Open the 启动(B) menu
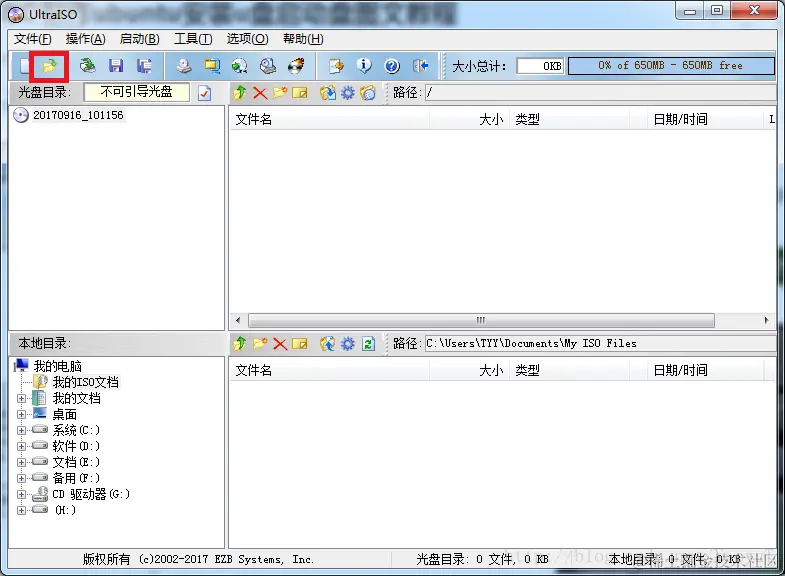 point(140,39)
